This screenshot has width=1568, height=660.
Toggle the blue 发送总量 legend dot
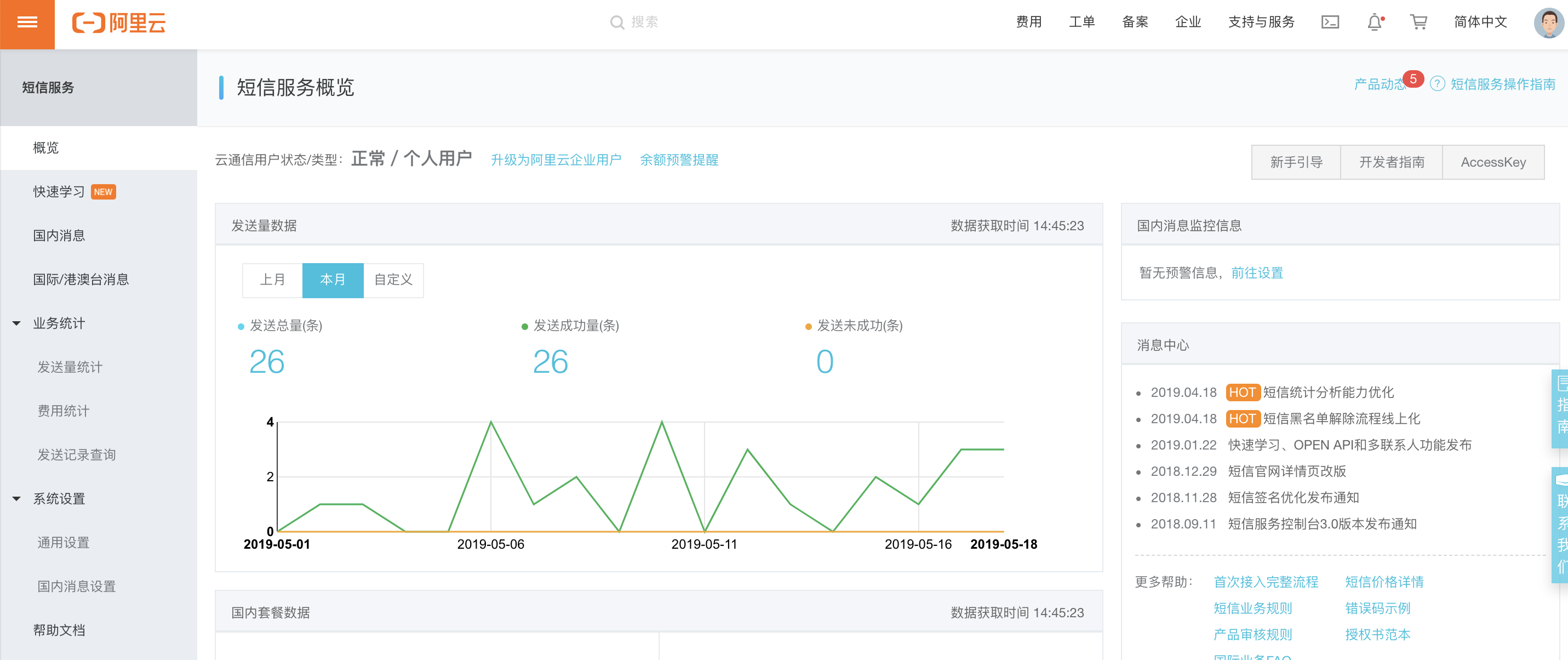click(x=241, y=327)
